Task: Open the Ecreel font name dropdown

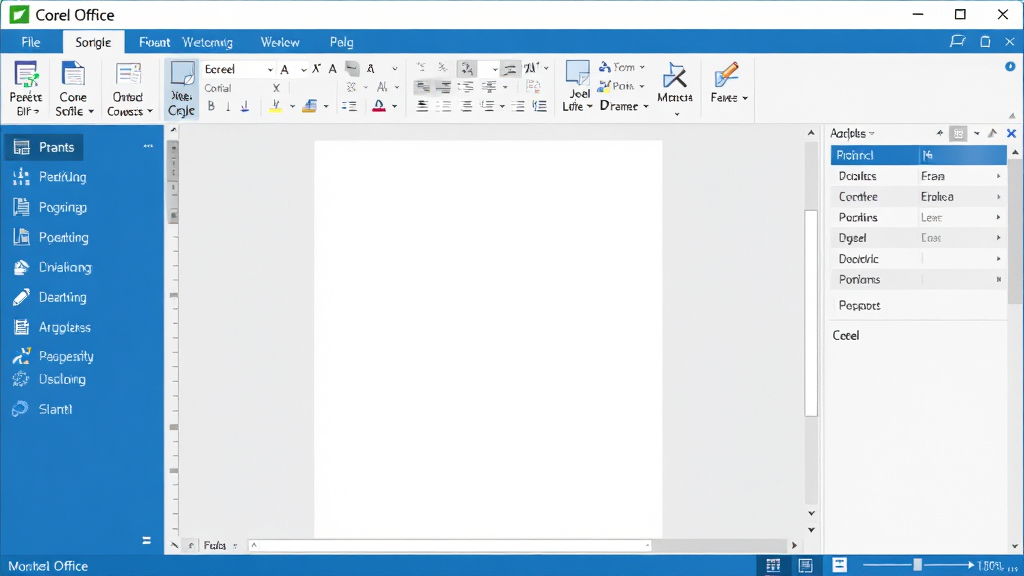Action: (270, 69)
